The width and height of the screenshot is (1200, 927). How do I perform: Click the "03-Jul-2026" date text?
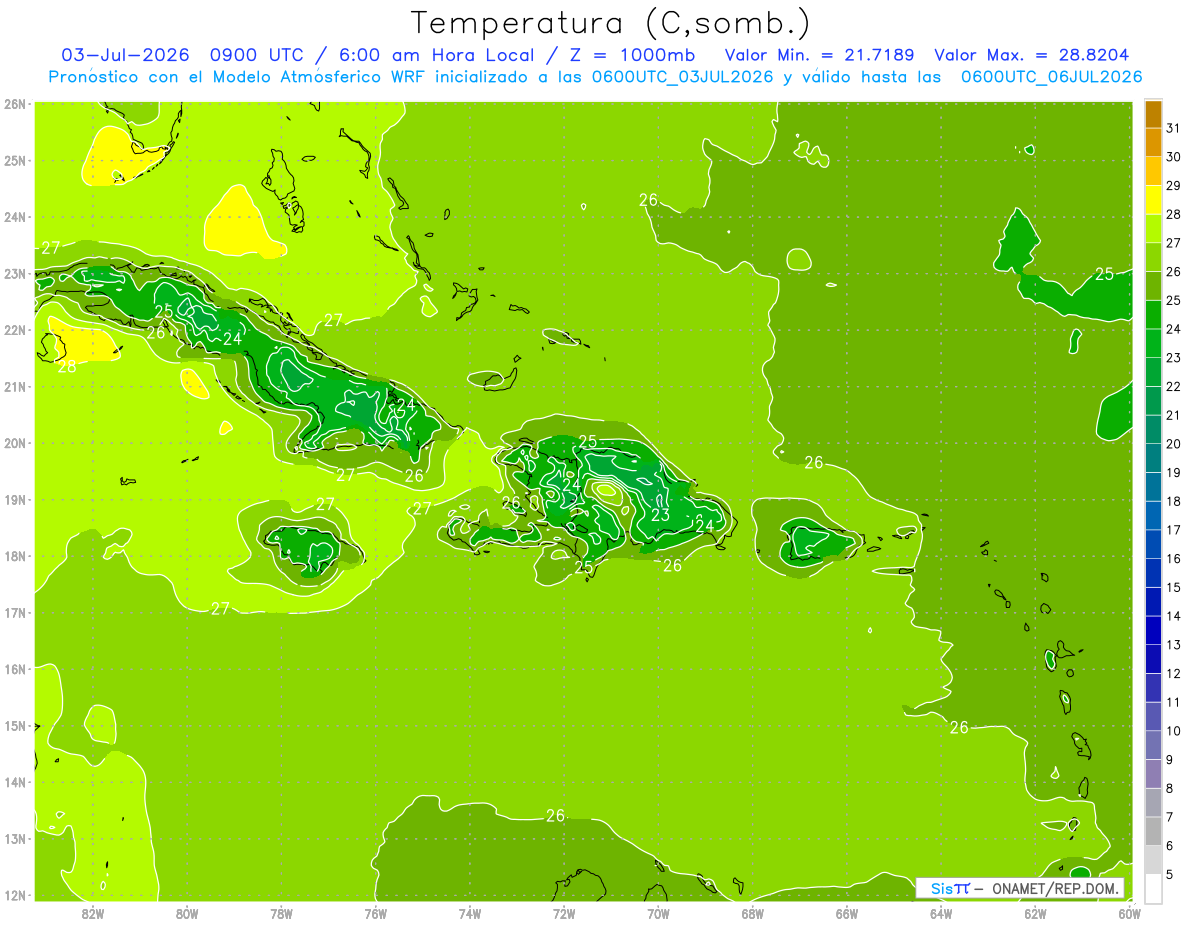pyautogui.click(x=126, y=55)
